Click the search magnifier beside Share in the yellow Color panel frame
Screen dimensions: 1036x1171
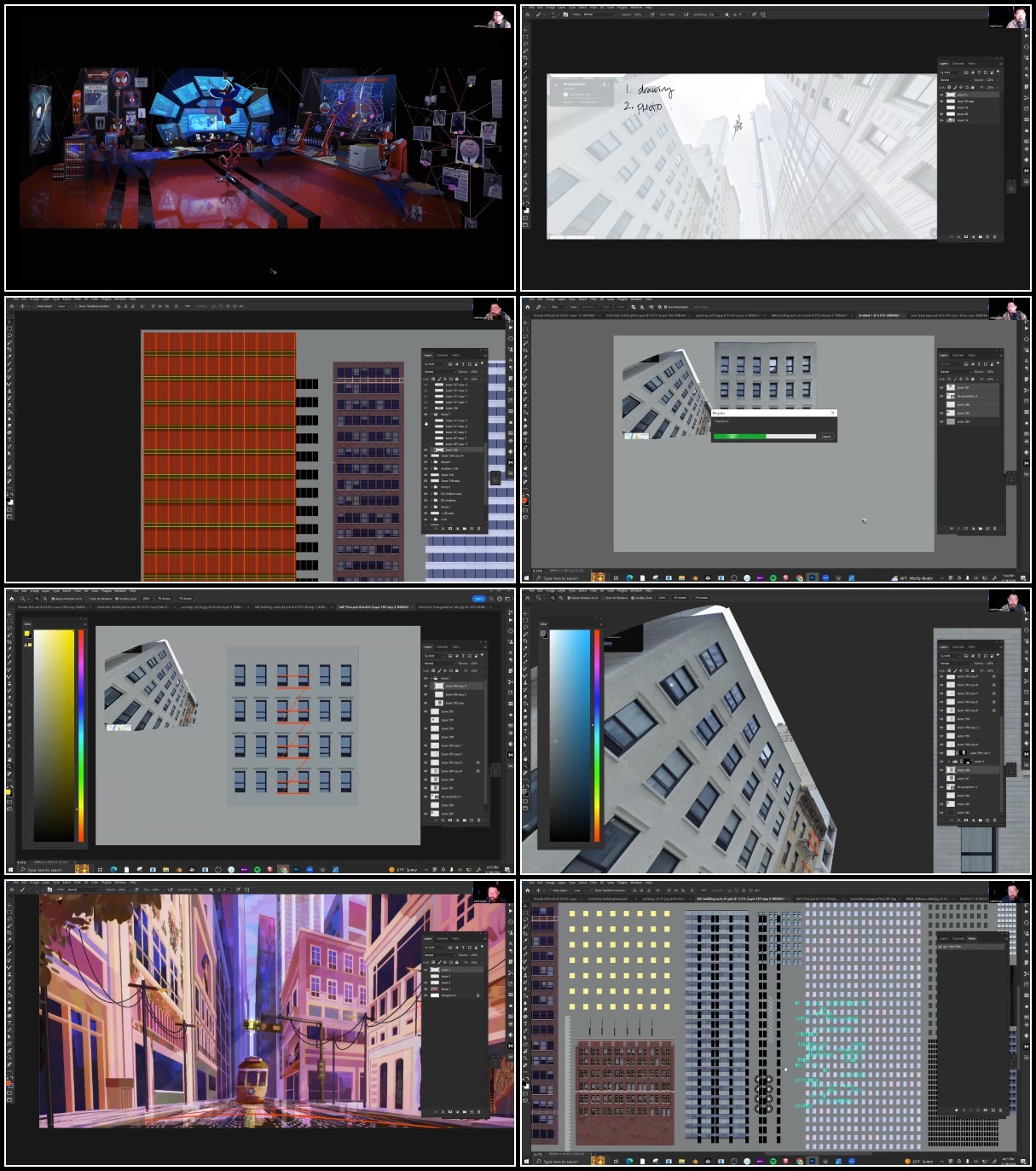point(491,598)
